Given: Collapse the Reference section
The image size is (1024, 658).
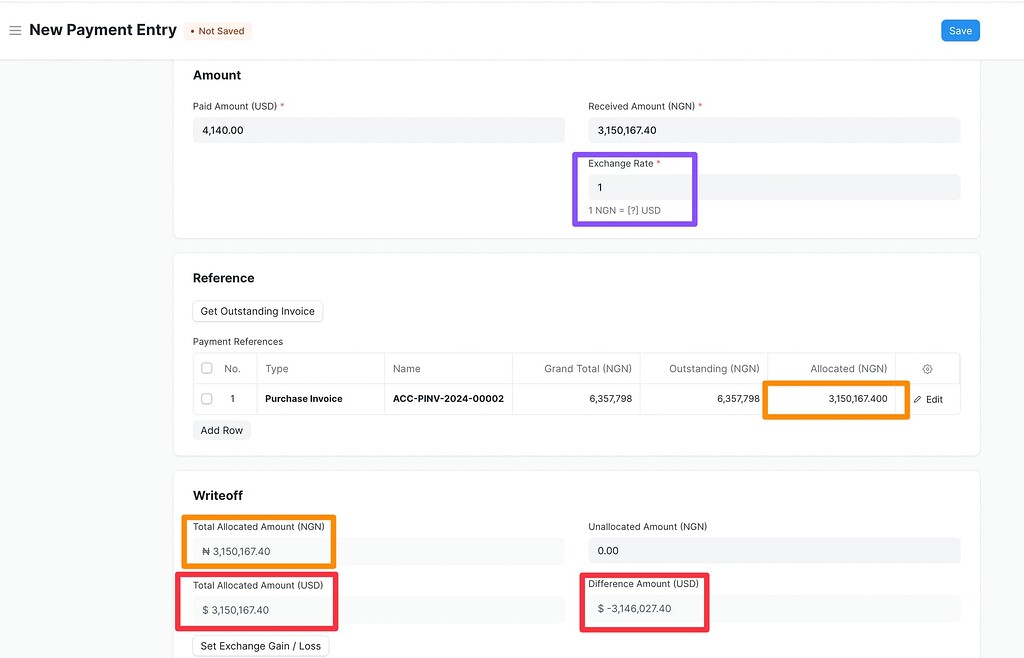Looking at the screenshot, I should click(x=222, y=277).
